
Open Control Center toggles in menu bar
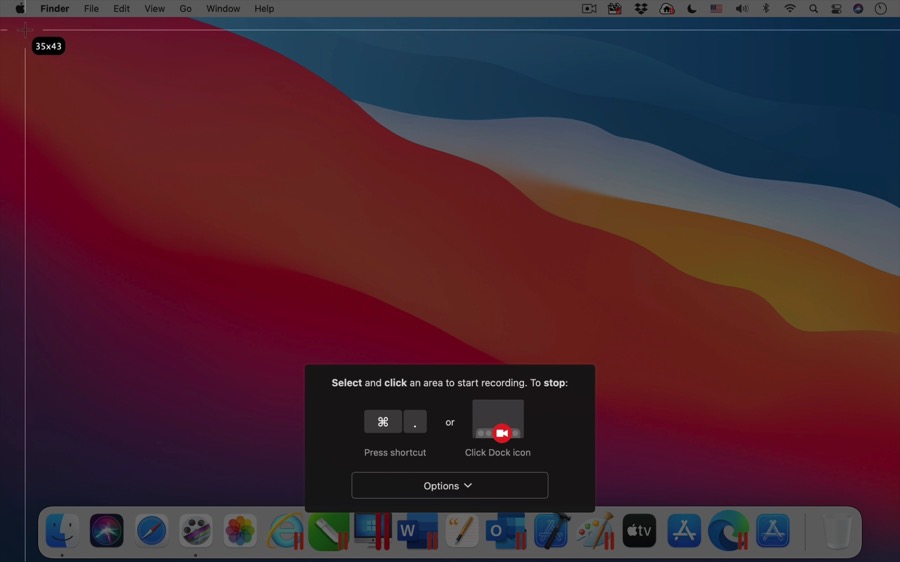[836, 9]
